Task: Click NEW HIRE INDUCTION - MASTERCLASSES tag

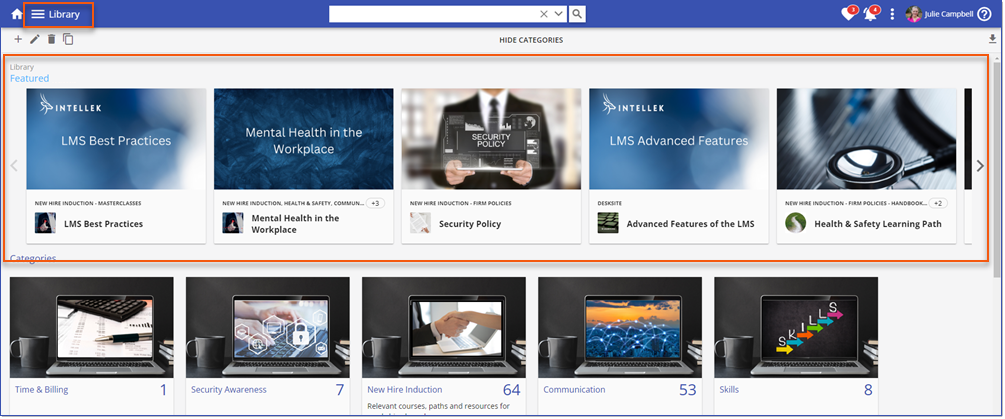Action: click(x=88, y=203)
